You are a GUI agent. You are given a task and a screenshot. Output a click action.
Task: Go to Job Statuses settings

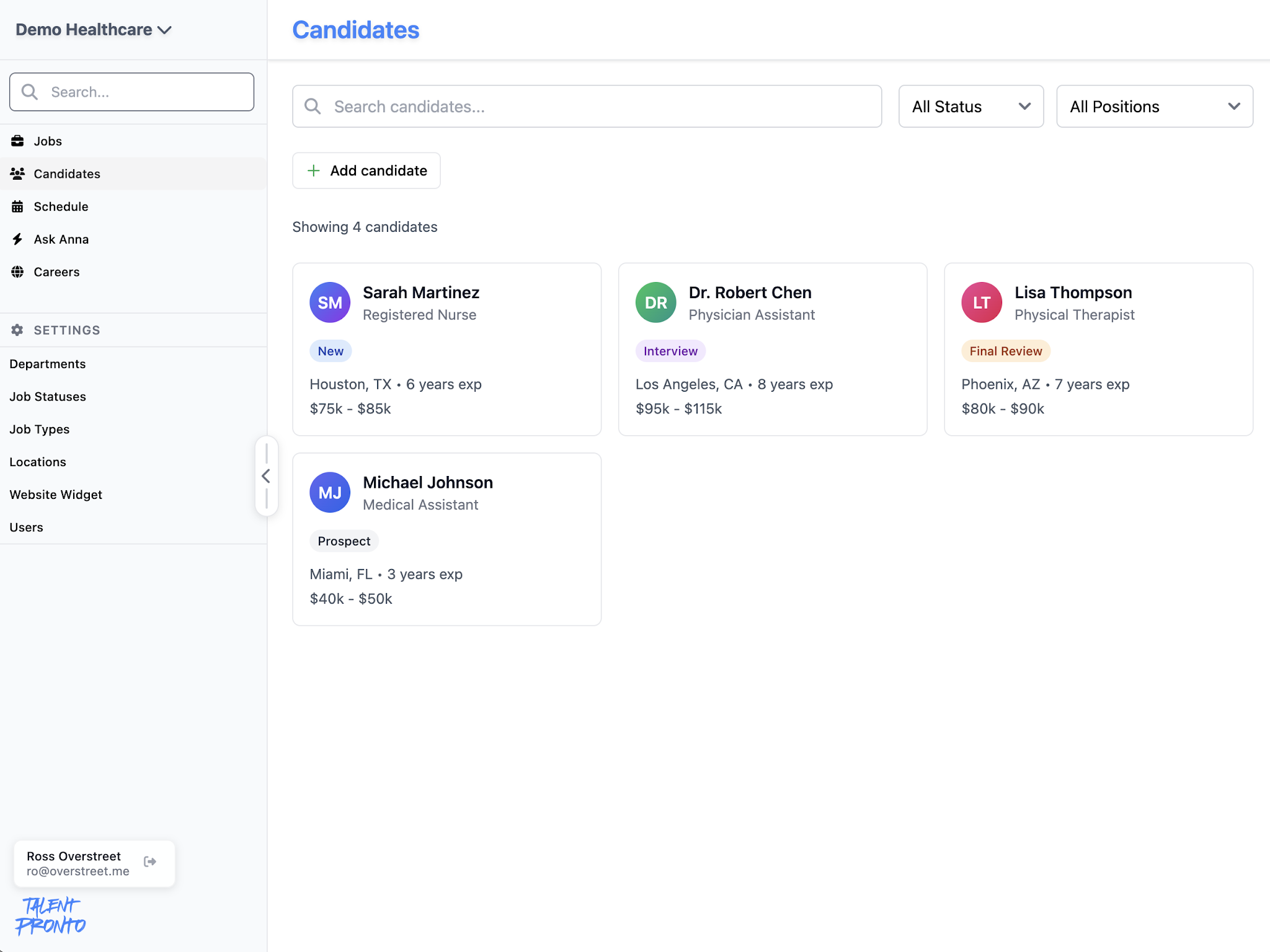coord(48,397)
